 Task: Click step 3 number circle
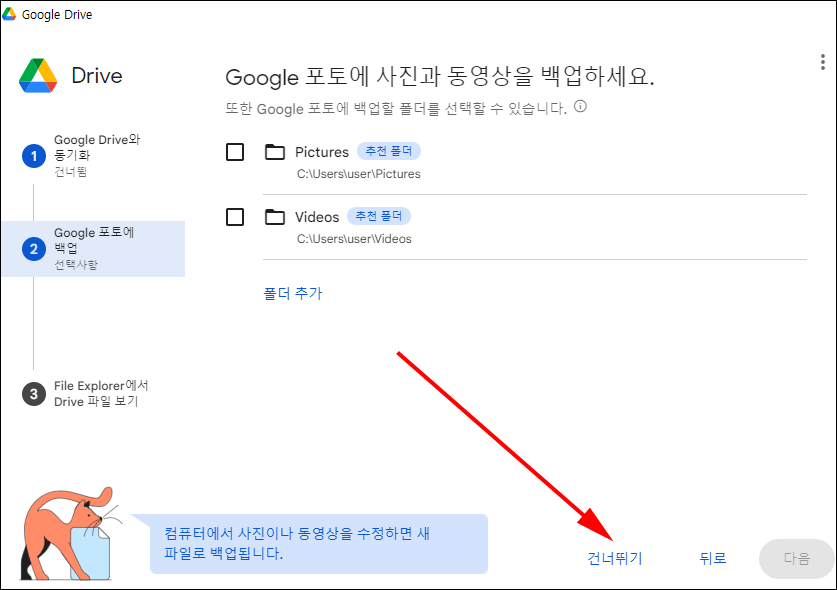click(34, 394)
